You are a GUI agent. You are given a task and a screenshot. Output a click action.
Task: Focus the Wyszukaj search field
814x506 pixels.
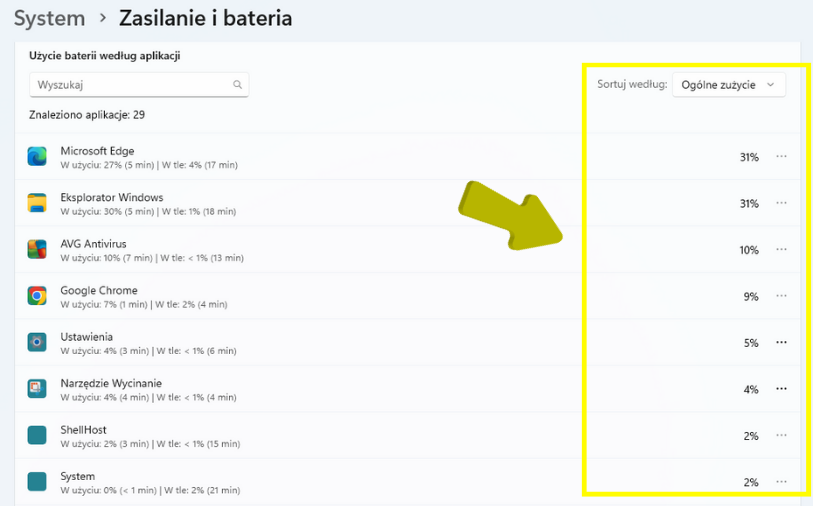click(x=130, y=85)
